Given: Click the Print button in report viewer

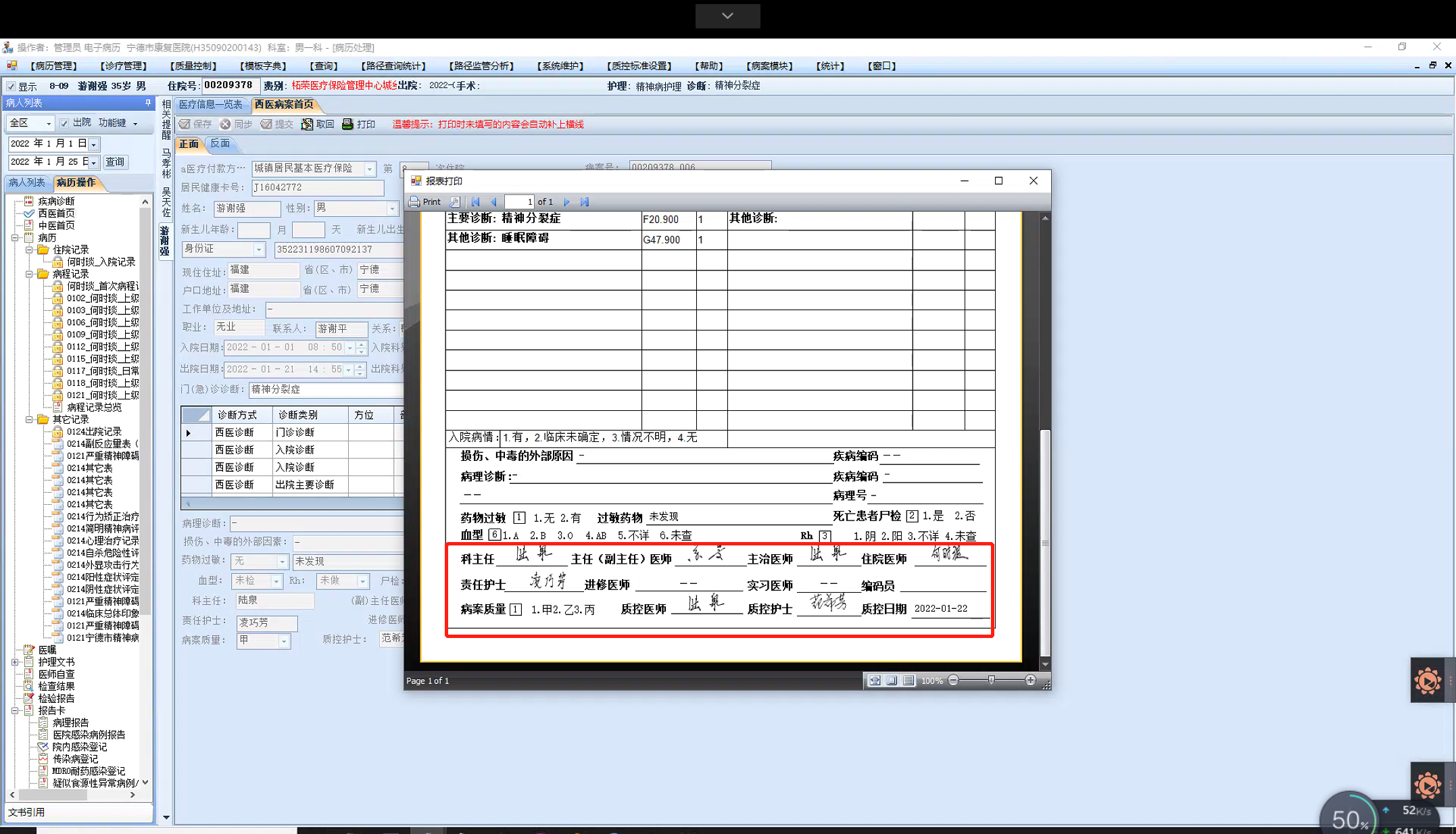Looking at the screenshot, I should click(x=425, y=201).
